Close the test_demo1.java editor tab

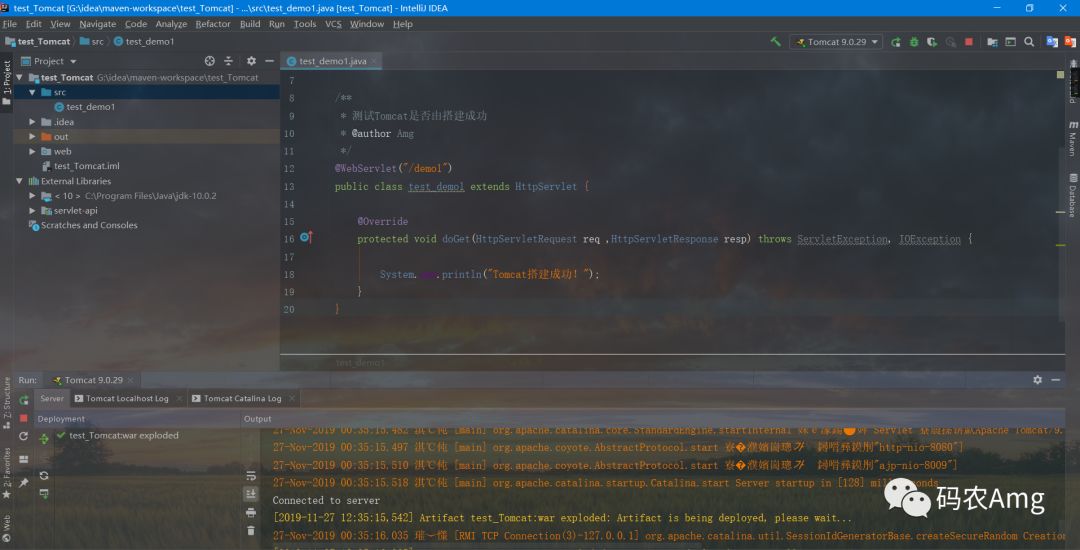tap(373, 61)
